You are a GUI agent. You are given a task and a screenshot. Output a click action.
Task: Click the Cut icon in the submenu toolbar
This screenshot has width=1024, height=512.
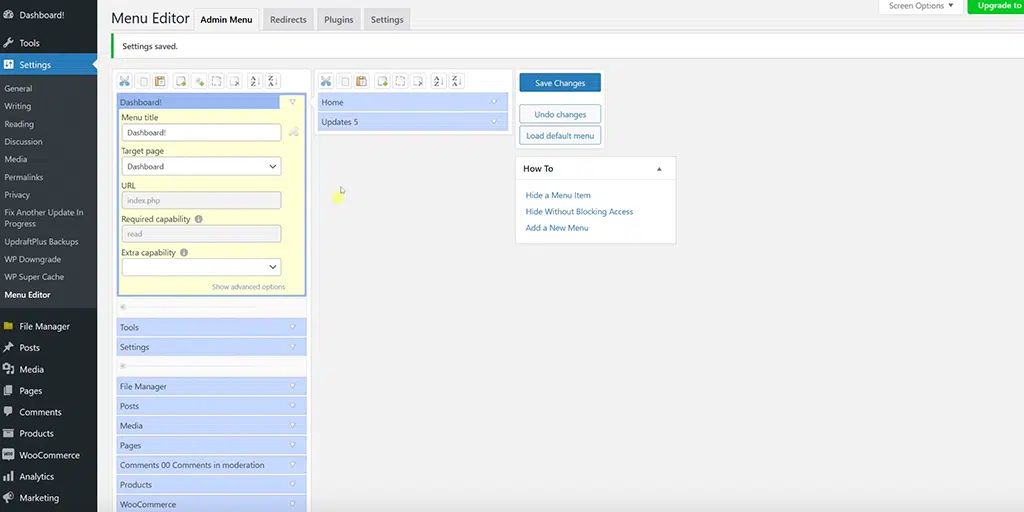coord(326,81)
